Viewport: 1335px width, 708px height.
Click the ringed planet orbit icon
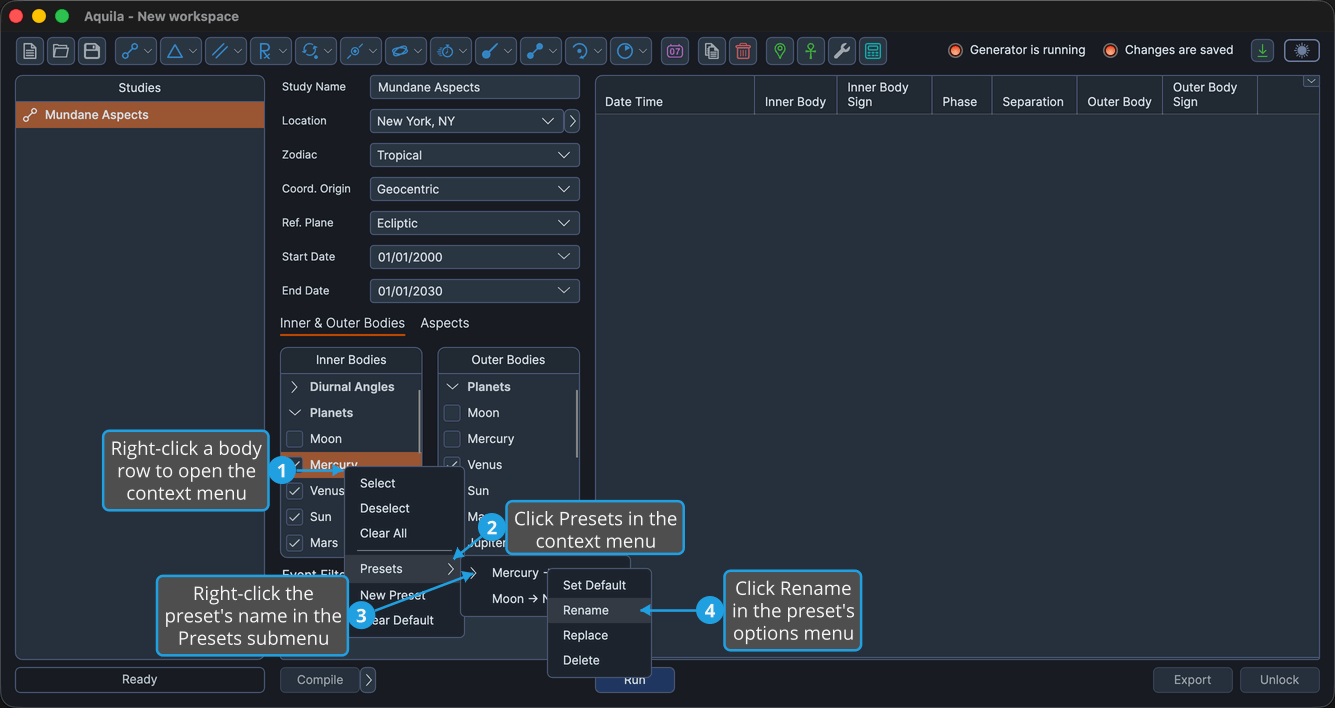(x=406, y=51)
